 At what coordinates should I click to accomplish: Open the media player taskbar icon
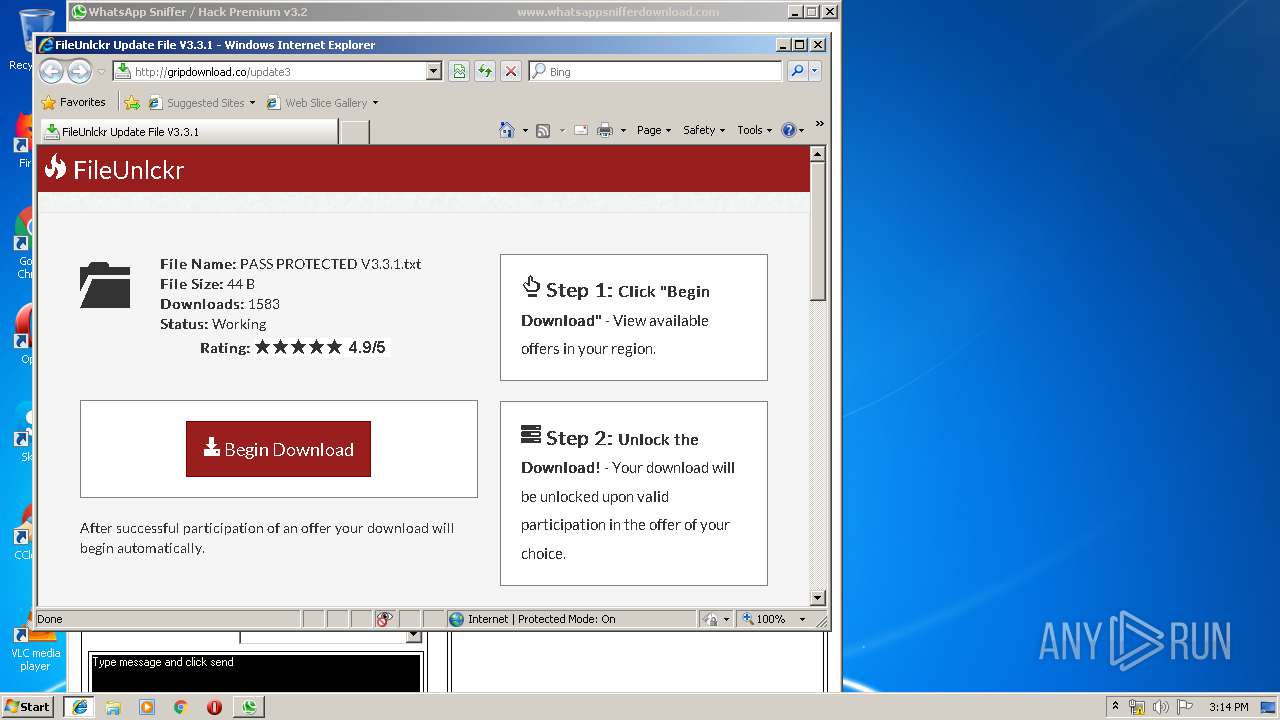(x=147, y=707)
